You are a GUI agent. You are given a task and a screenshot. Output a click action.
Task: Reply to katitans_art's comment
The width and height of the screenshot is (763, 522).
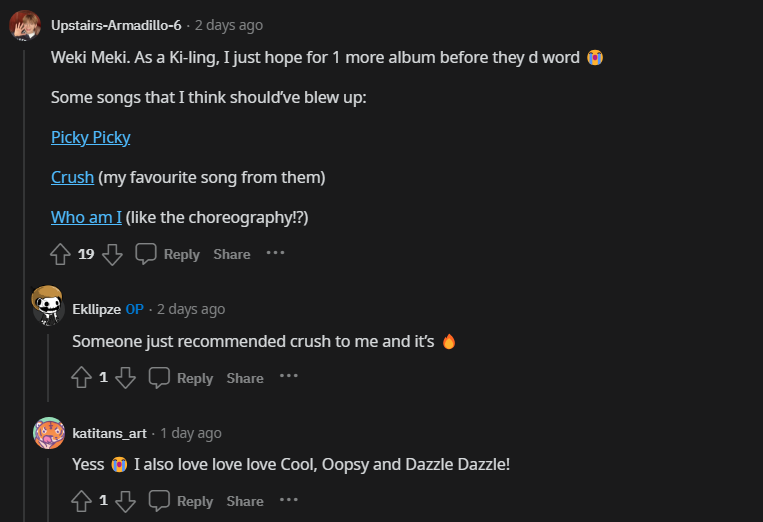pos(181,501)
